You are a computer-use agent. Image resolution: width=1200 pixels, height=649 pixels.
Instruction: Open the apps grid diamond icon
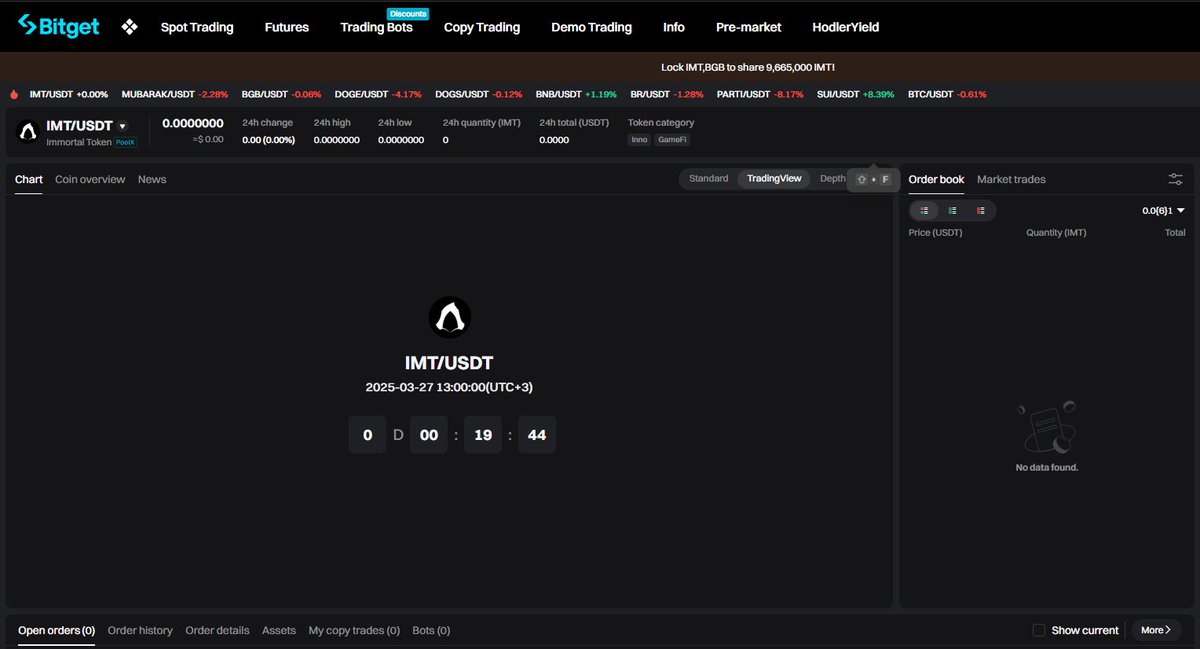[x=129, y=27]
